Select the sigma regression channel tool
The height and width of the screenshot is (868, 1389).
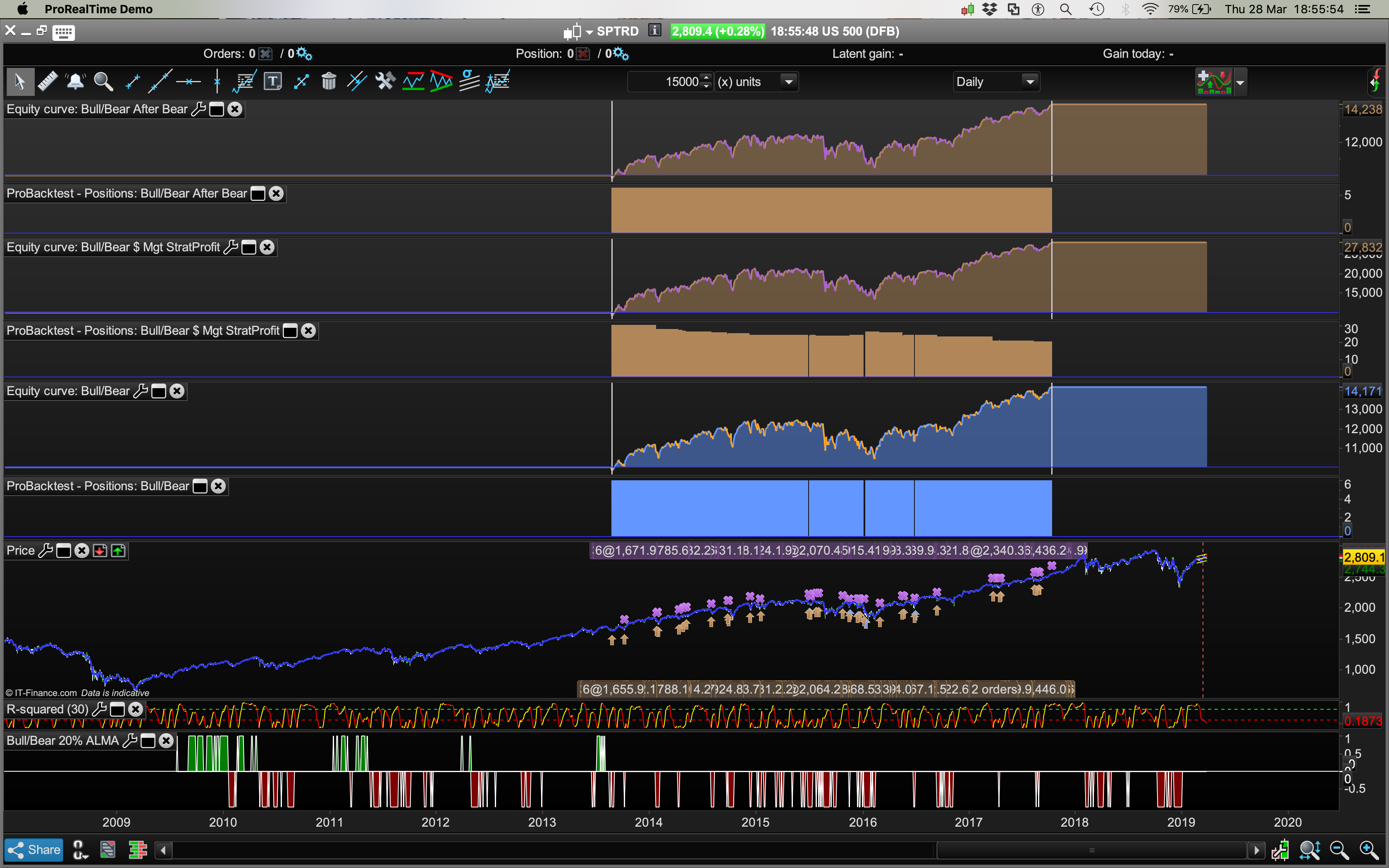click(470, 81)
